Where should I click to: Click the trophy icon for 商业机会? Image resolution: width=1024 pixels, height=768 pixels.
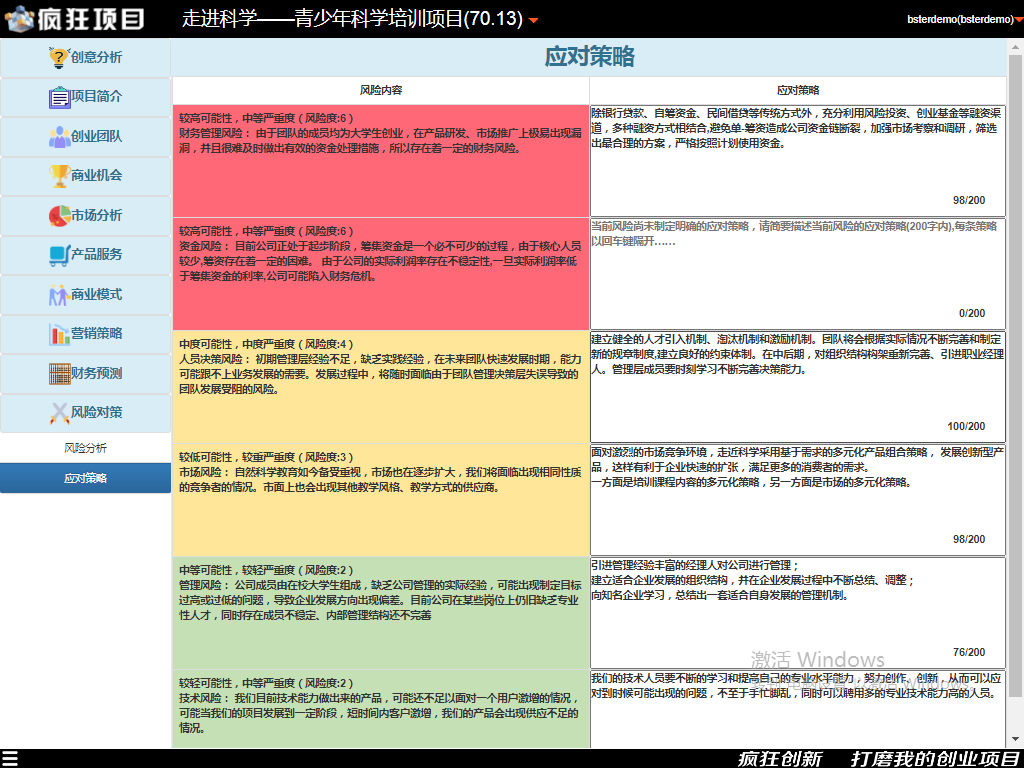pos(59,176)
